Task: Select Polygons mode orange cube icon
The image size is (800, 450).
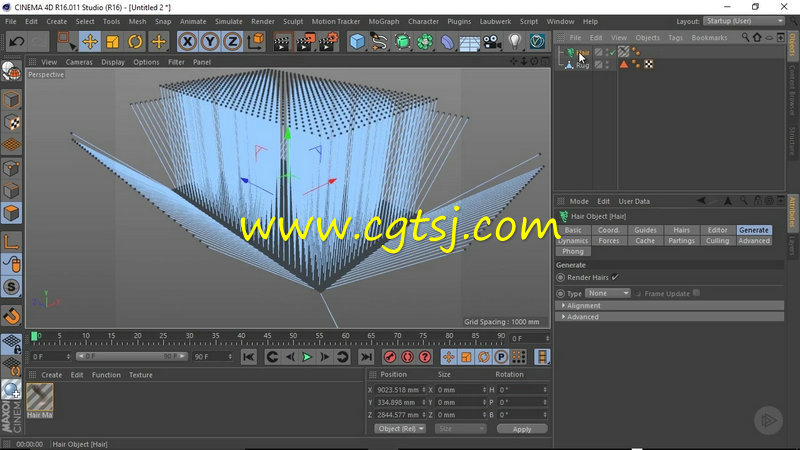Action: (x=11, y=213)
